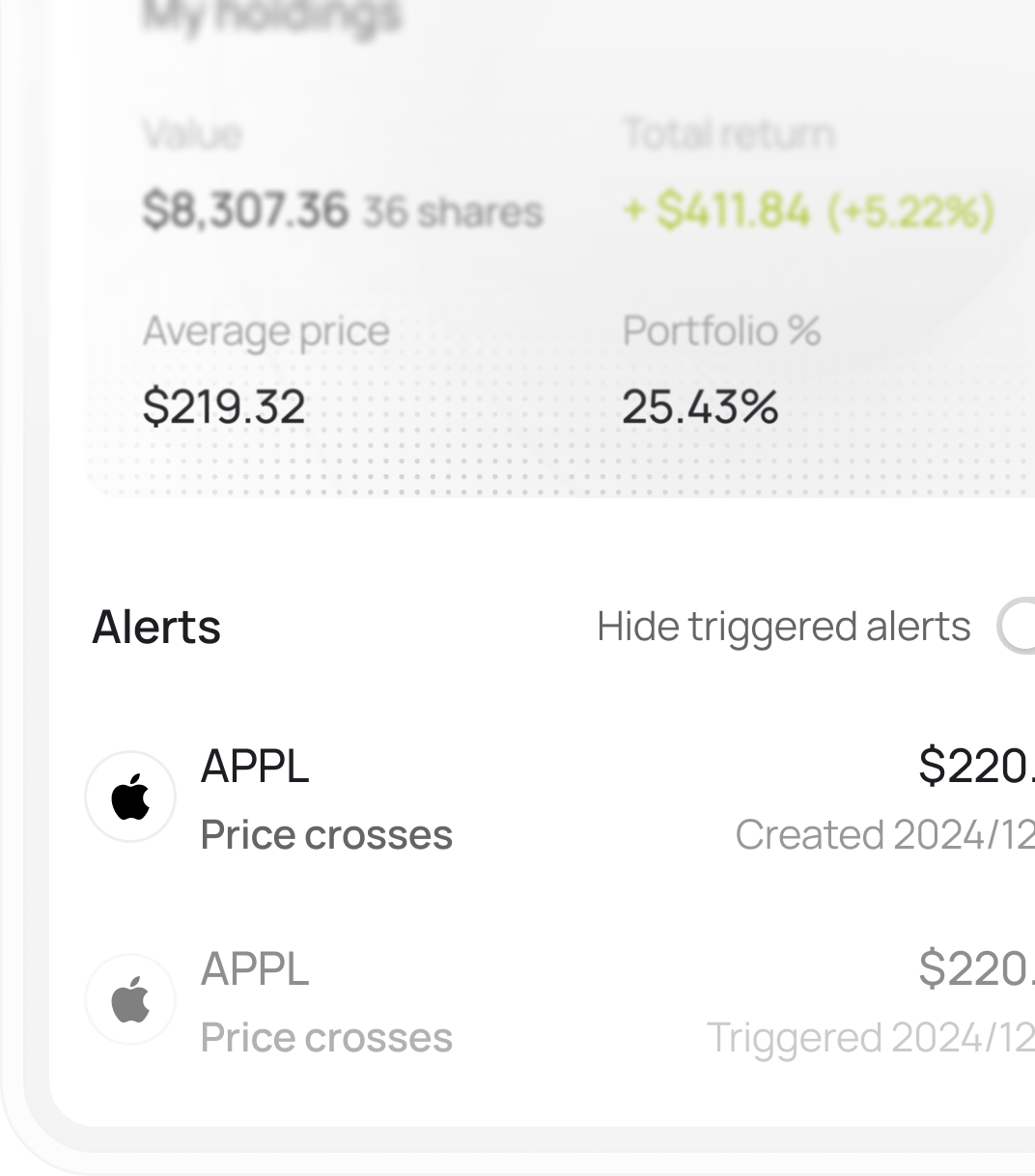Click the Created 2024/12 date text
The image size is (1035, 1176).
pos(884,835)
